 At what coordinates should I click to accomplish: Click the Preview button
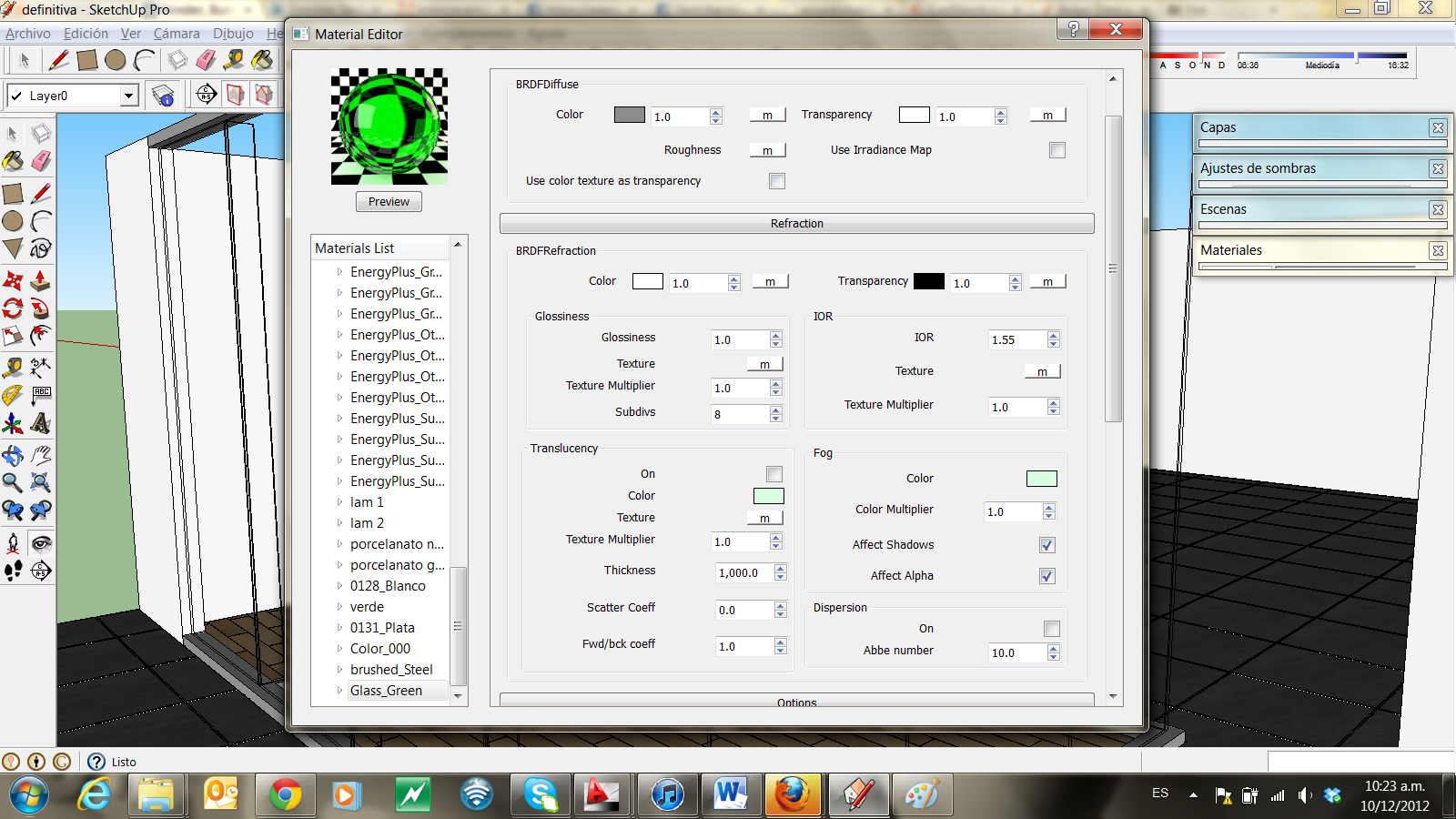point(389,202)
